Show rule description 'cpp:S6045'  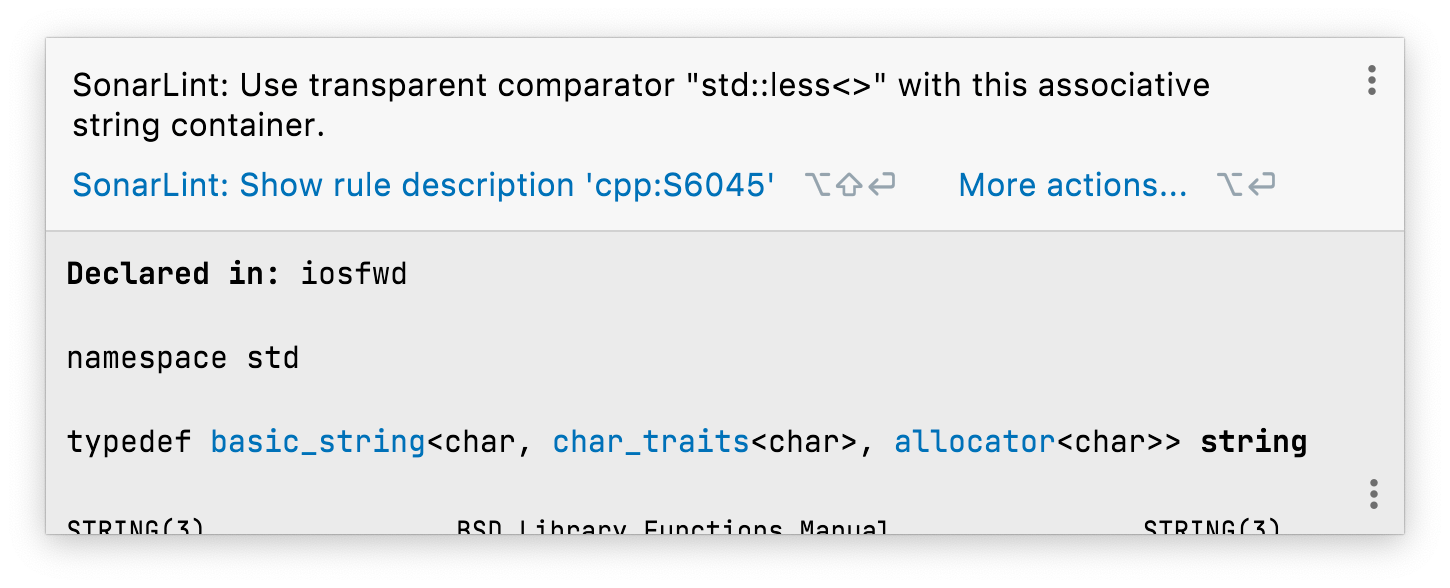420,184
